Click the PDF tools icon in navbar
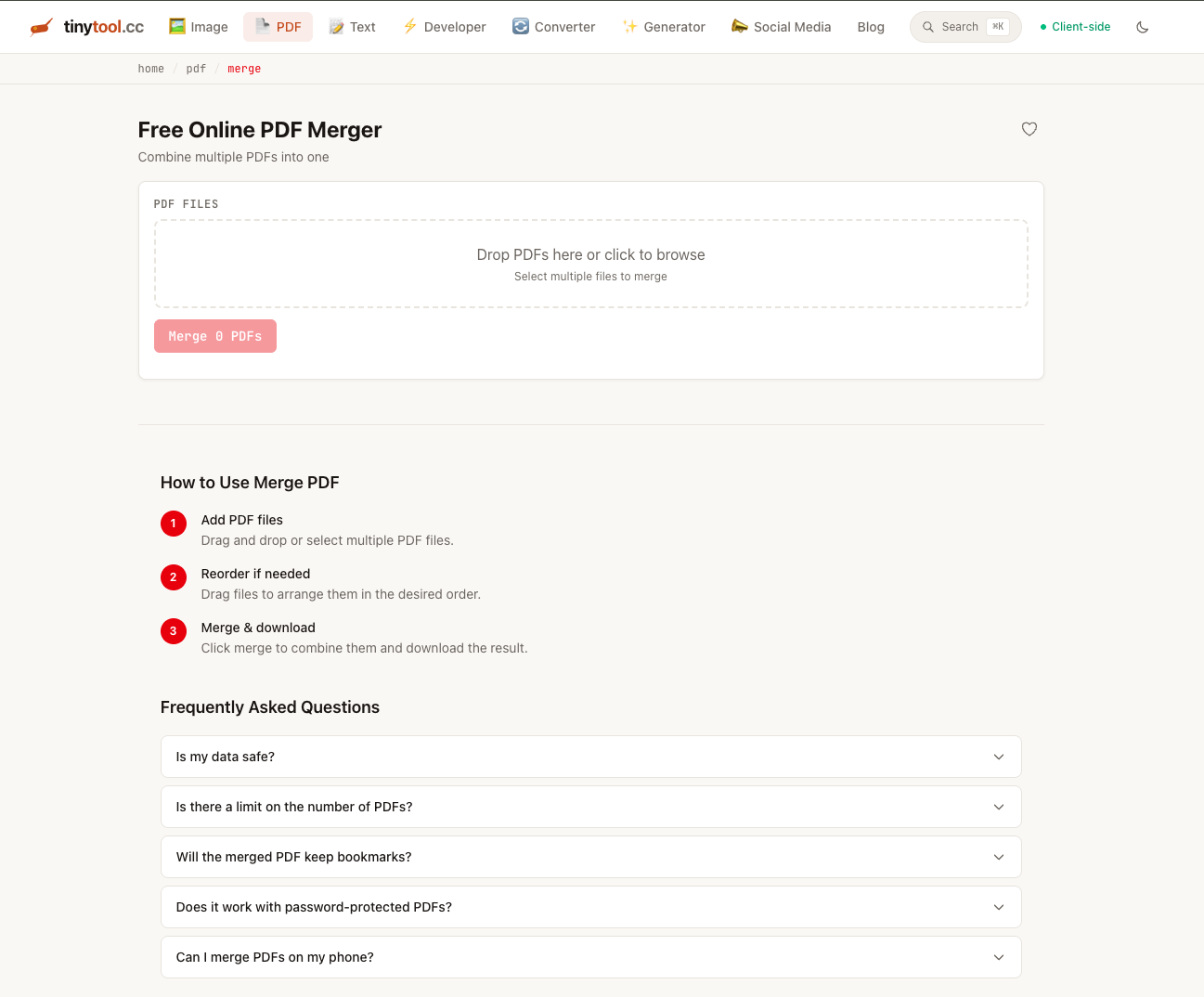The image size is (1204, 997). (264, 26)
